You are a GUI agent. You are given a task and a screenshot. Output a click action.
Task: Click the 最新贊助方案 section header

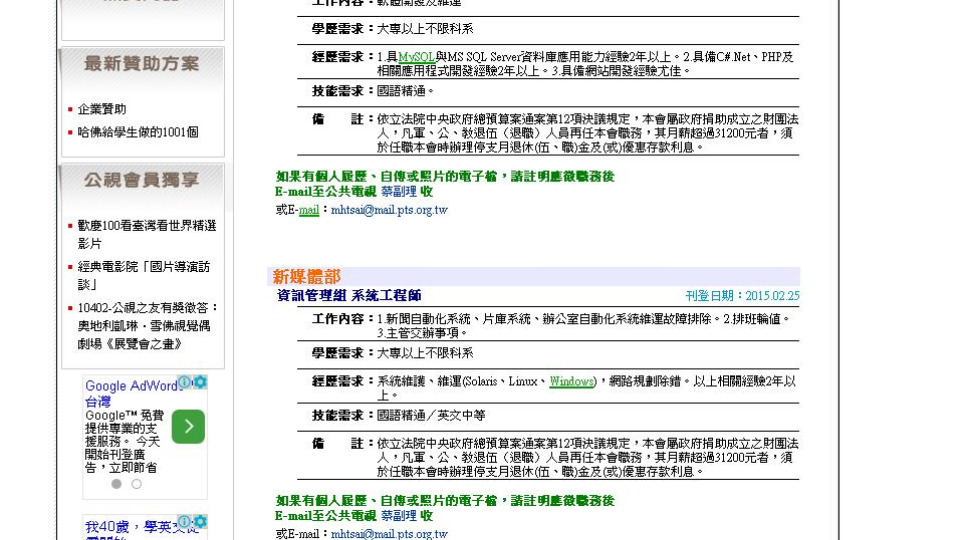coord(141,64)
